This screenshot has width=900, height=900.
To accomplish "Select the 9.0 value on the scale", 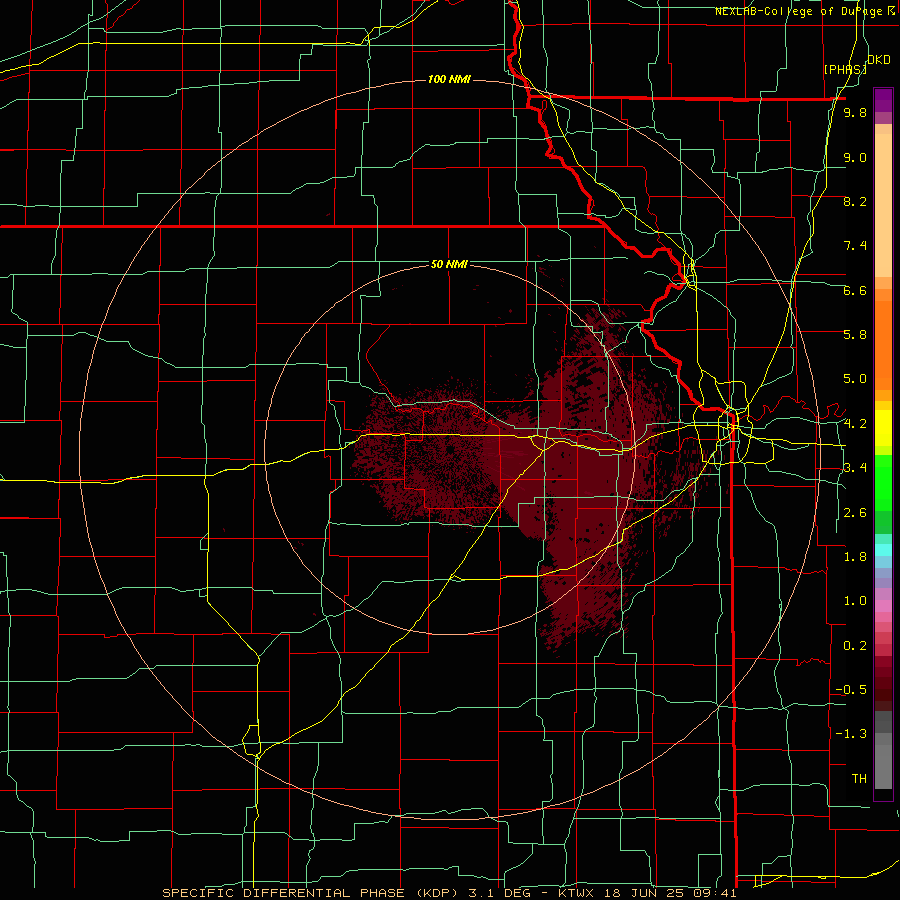I will click(855, 157).
